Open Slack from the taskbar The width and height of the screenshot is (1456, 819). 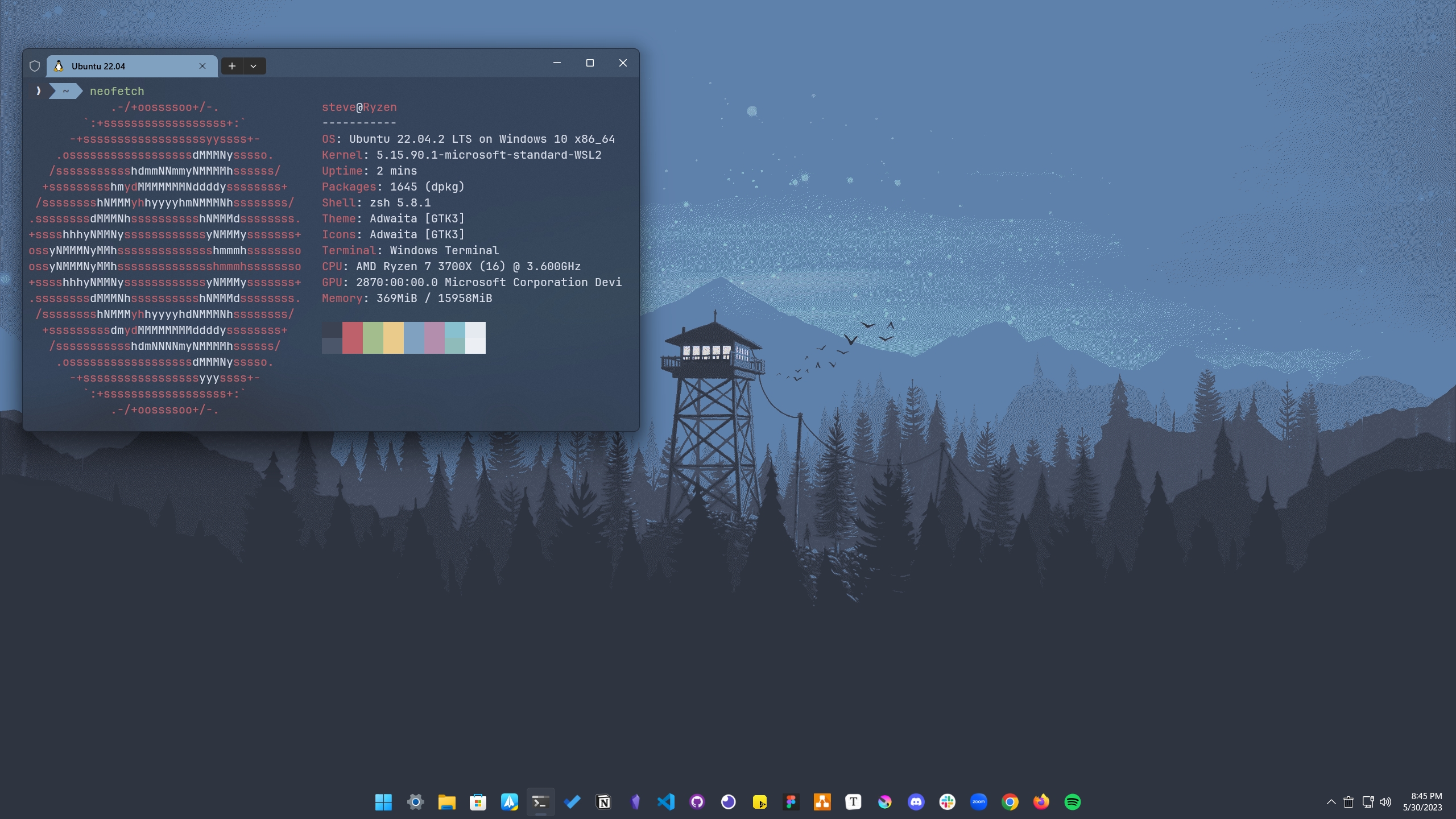click(x=947, y=802)
